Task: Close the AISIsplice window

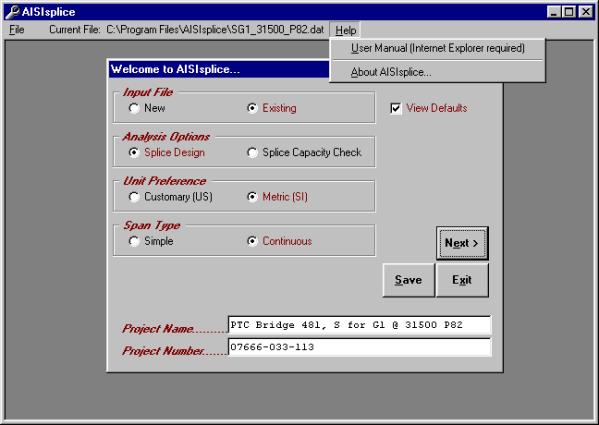Action: coord(586,12)
